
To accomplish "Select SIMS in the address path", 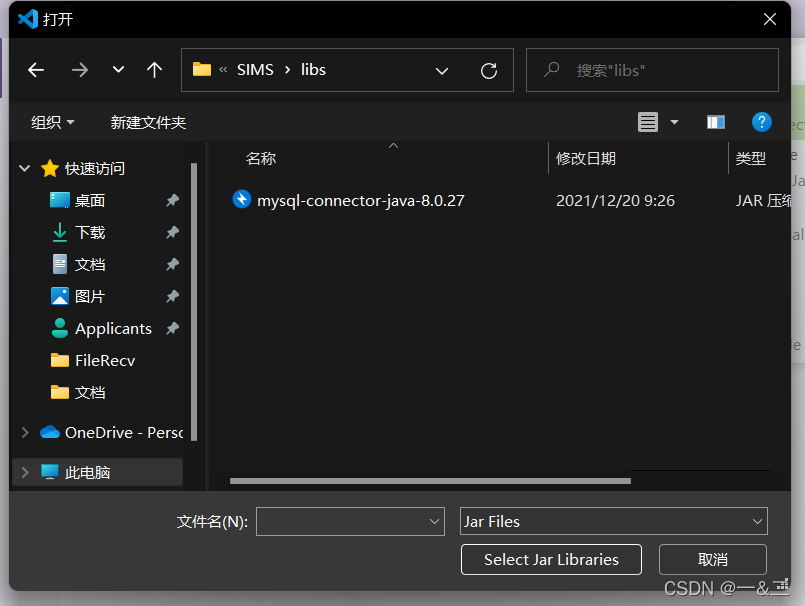I will click(255, 70).
